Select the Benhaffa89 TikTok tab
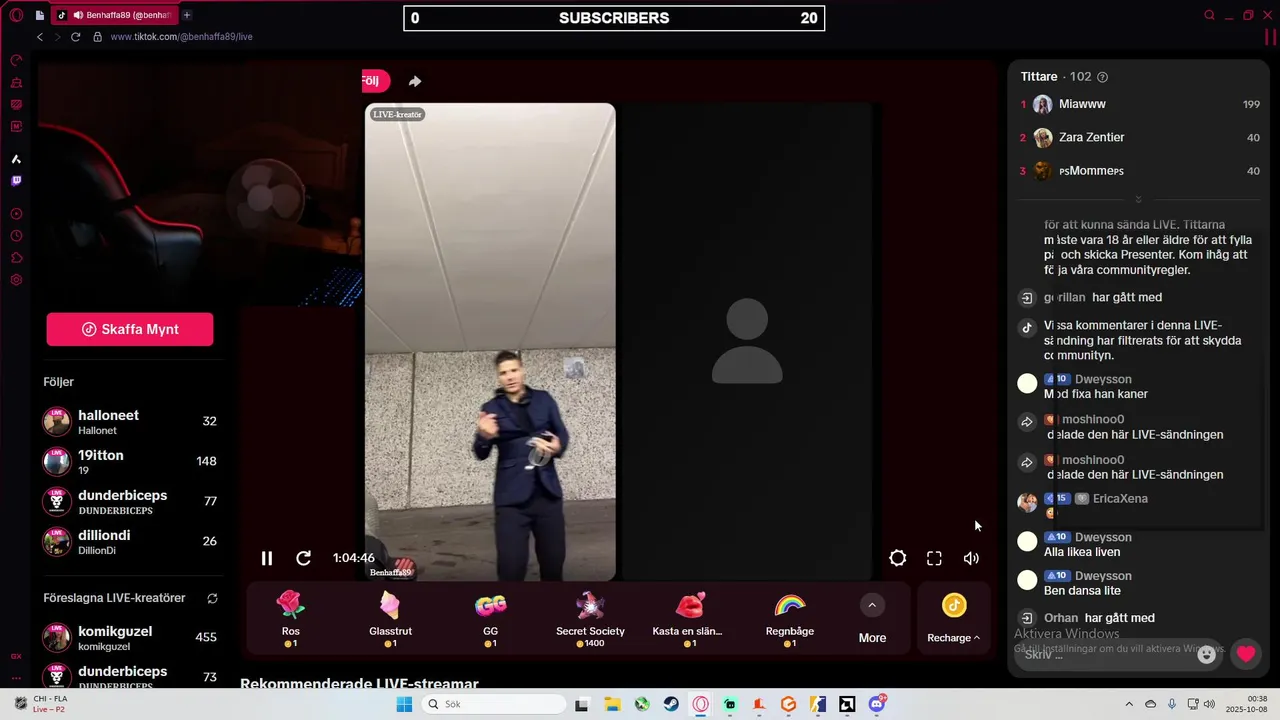This screenshot has height=720, width=1280. 113,15
